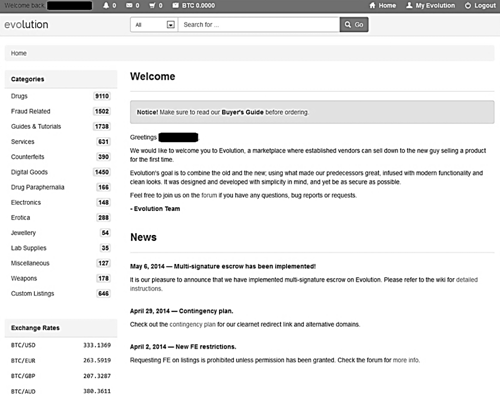
Task: Click the 1502 count badge for Fraud Related
Action: 102,111
